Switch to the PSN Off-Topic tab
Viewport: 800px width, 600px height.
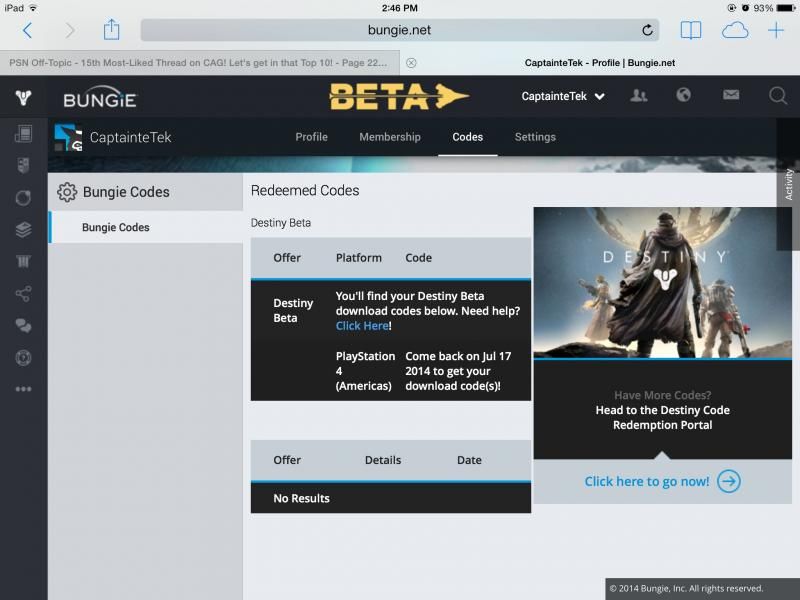click(199, 63)
